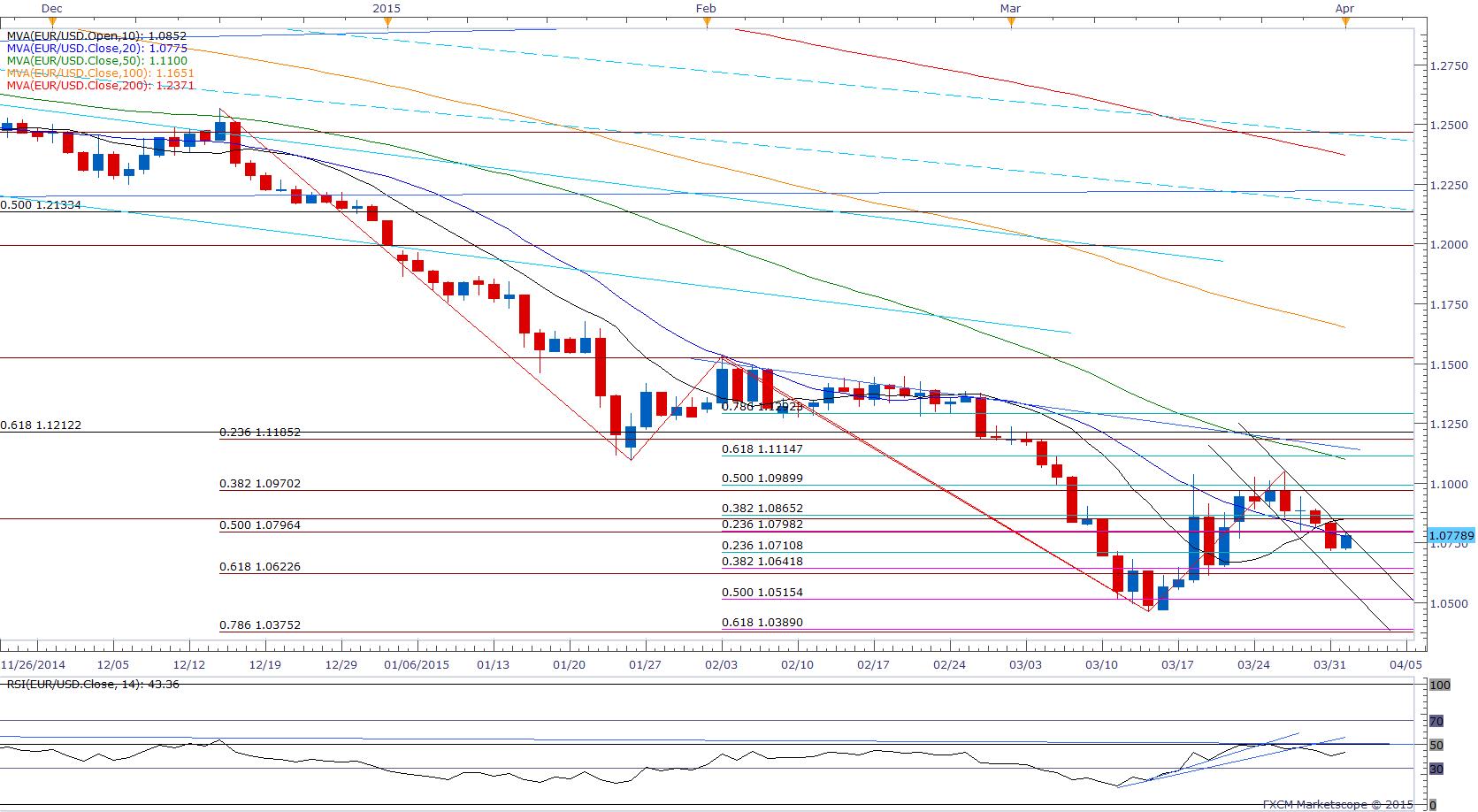
Task: Click the current price tag 1.07789
Action: point(1450,535)
